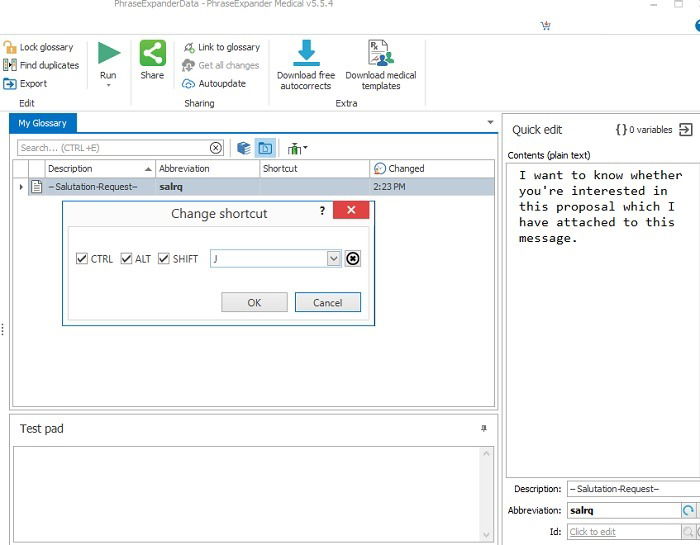Click Get all changes

(221, 65)
